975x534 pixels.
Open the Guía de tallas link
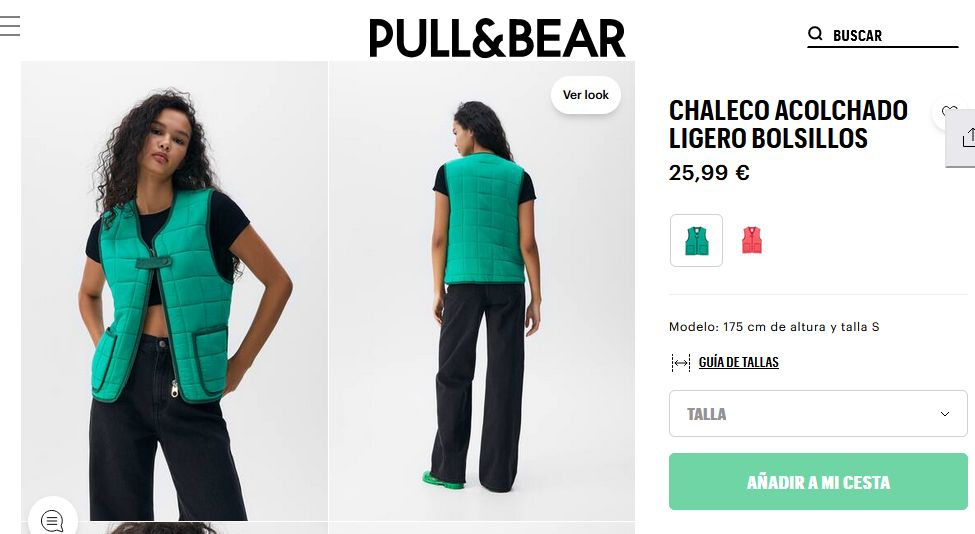[738, 362]
